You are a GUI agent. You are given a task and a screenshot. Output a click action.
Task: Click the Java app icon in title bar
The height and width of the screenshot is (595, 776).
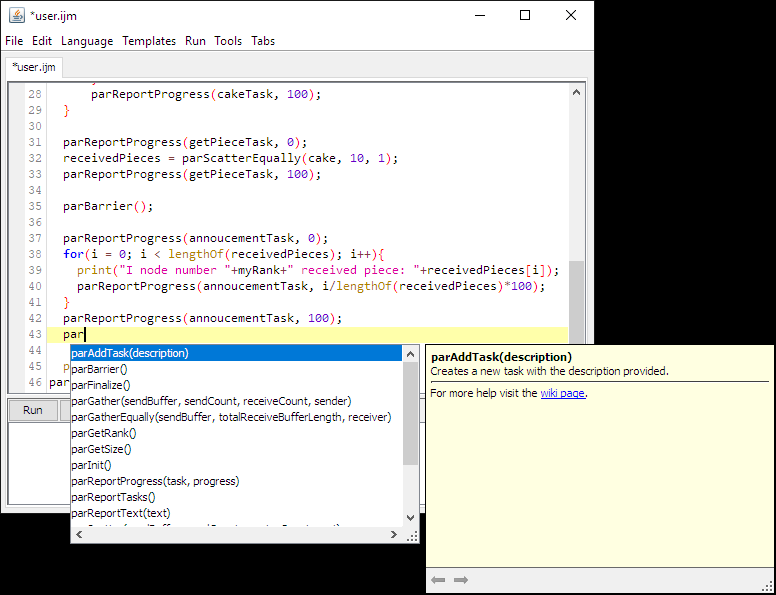(x=16, y=15)
